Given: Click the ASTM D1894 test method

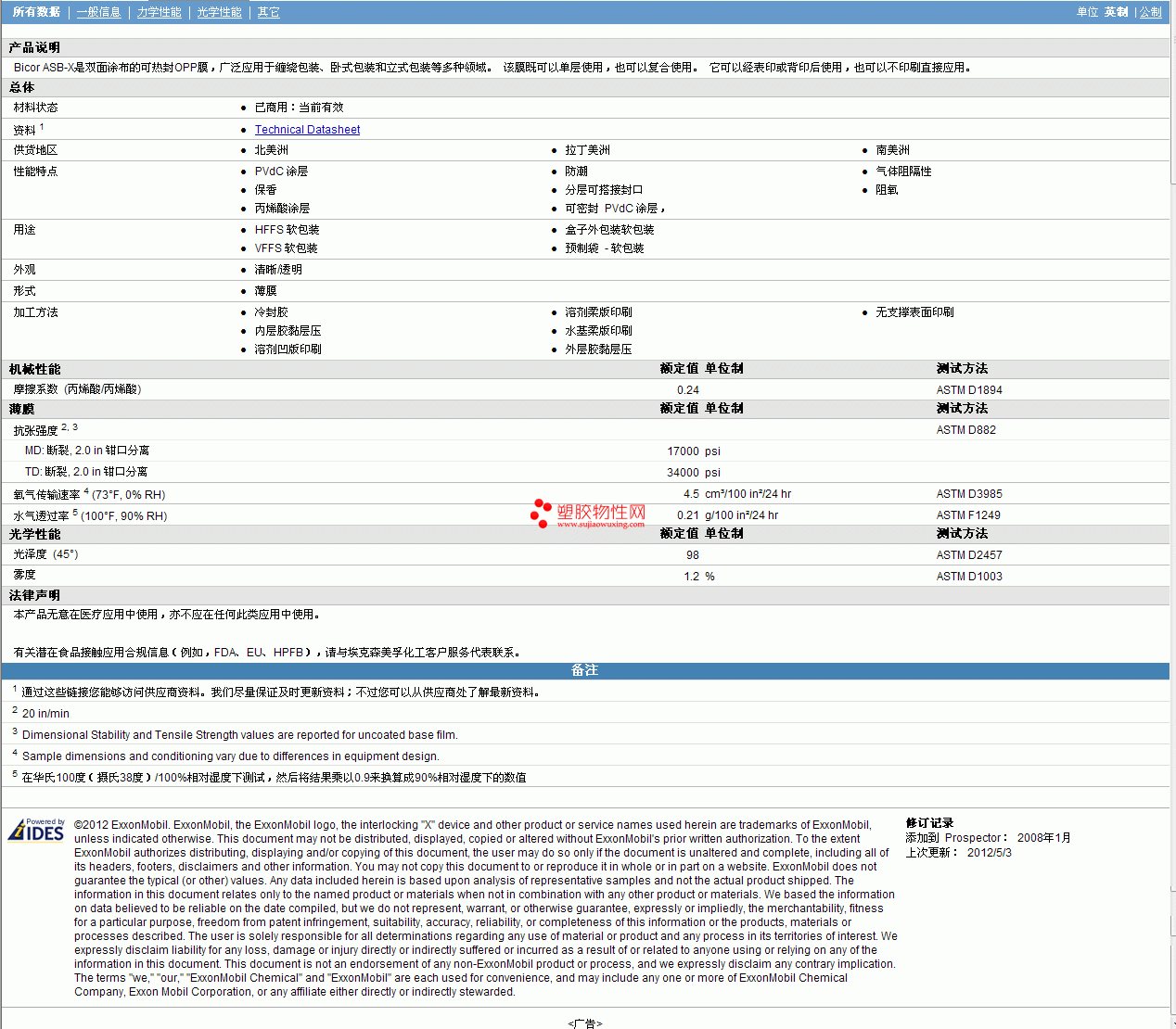Looking at the screenshot, I should point(969,390).
